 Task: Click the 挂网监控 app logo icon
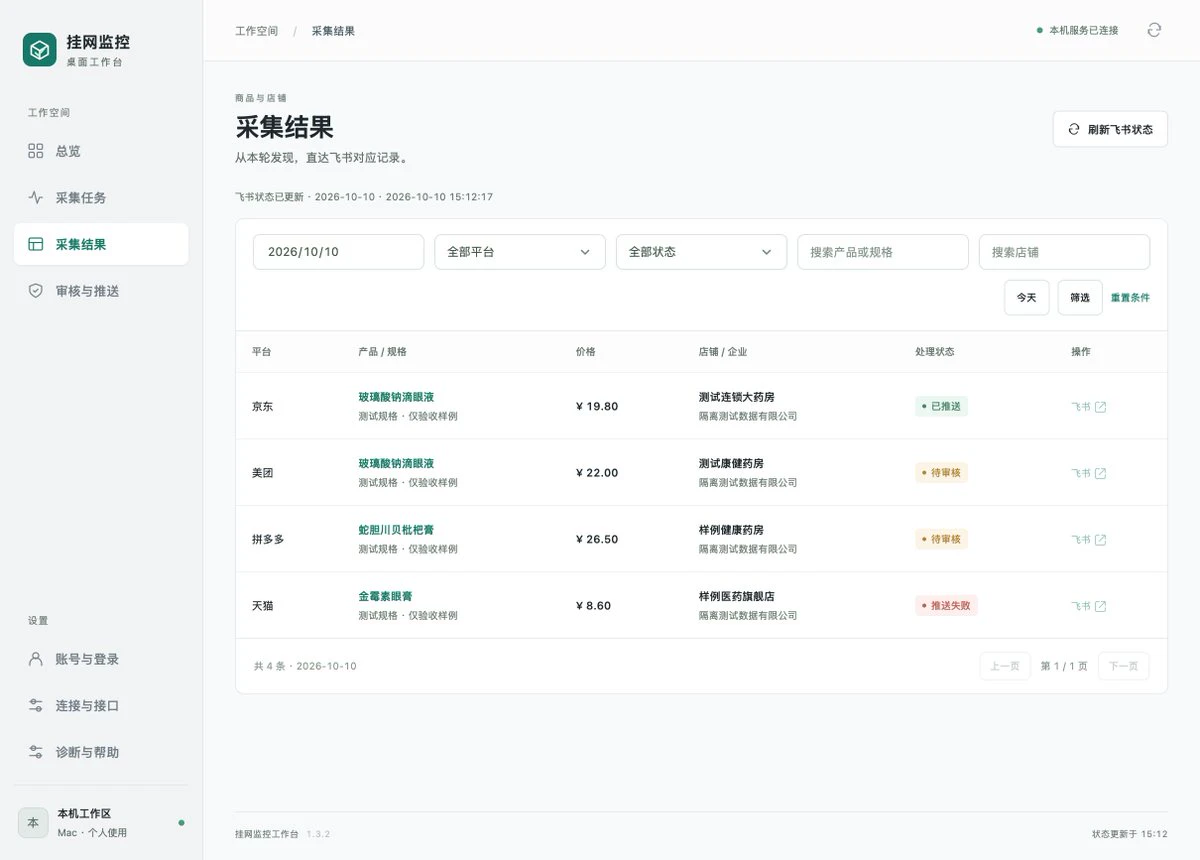[x=40, y=50]
